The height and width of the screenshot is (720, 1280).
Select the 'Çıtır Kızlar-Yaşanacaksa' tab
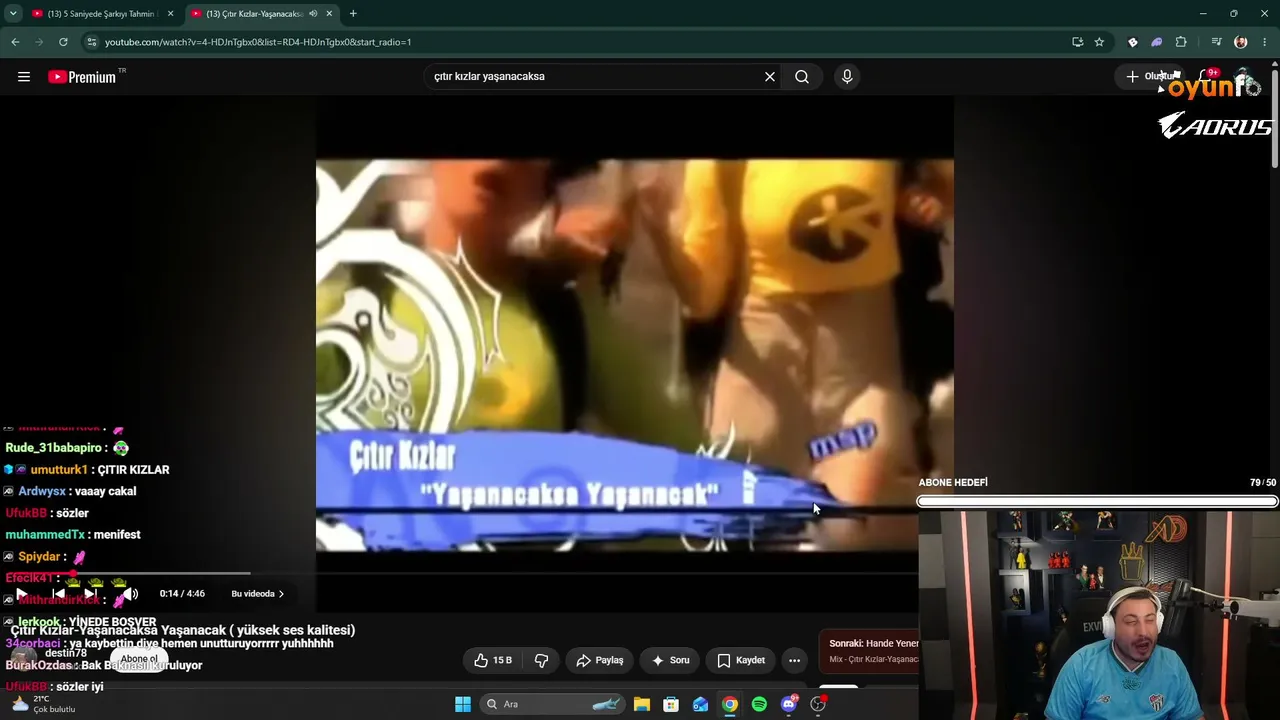point(254,14)
